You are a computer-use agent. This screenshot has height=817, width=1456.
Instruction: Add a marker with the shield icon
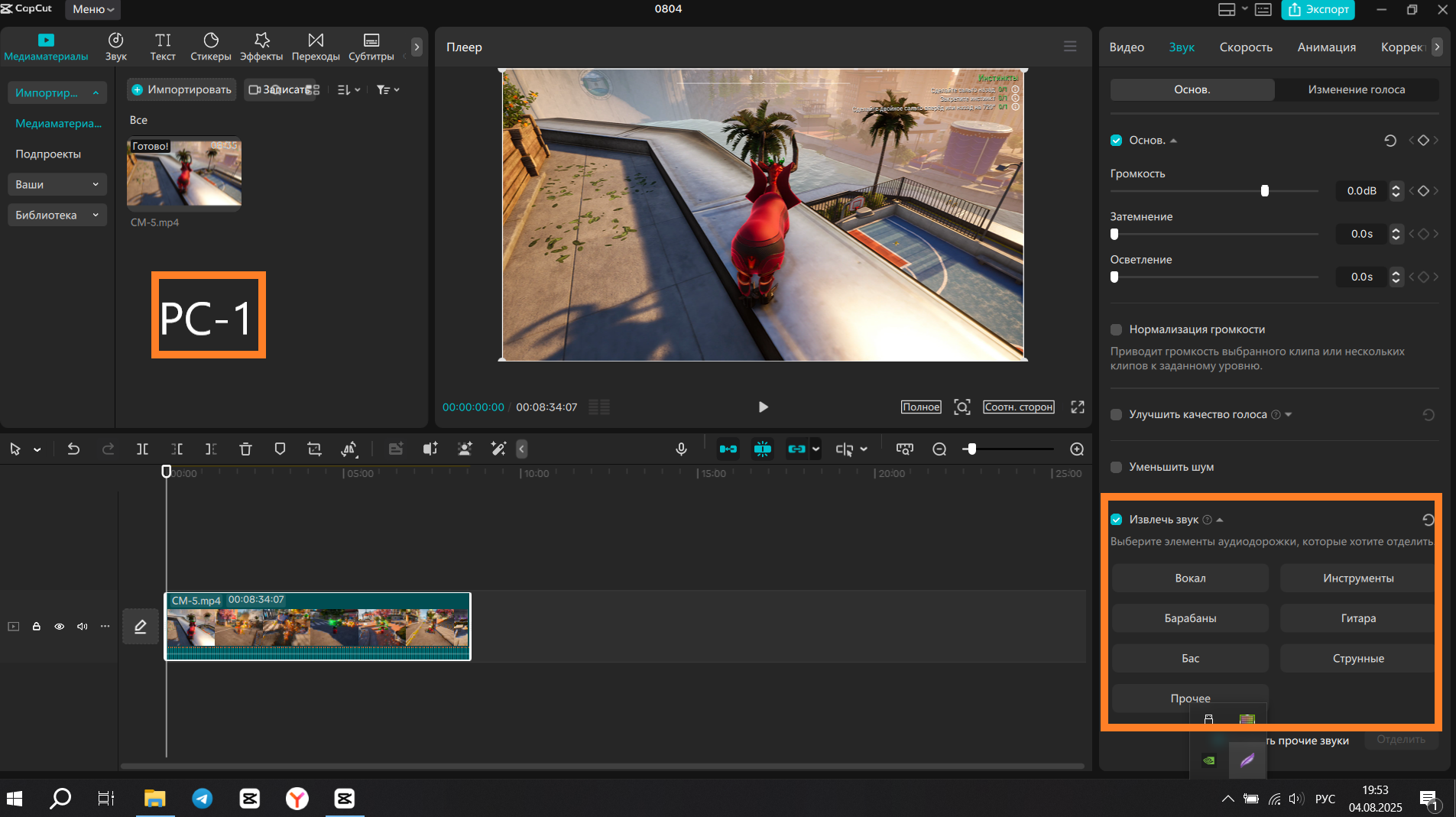280,449
